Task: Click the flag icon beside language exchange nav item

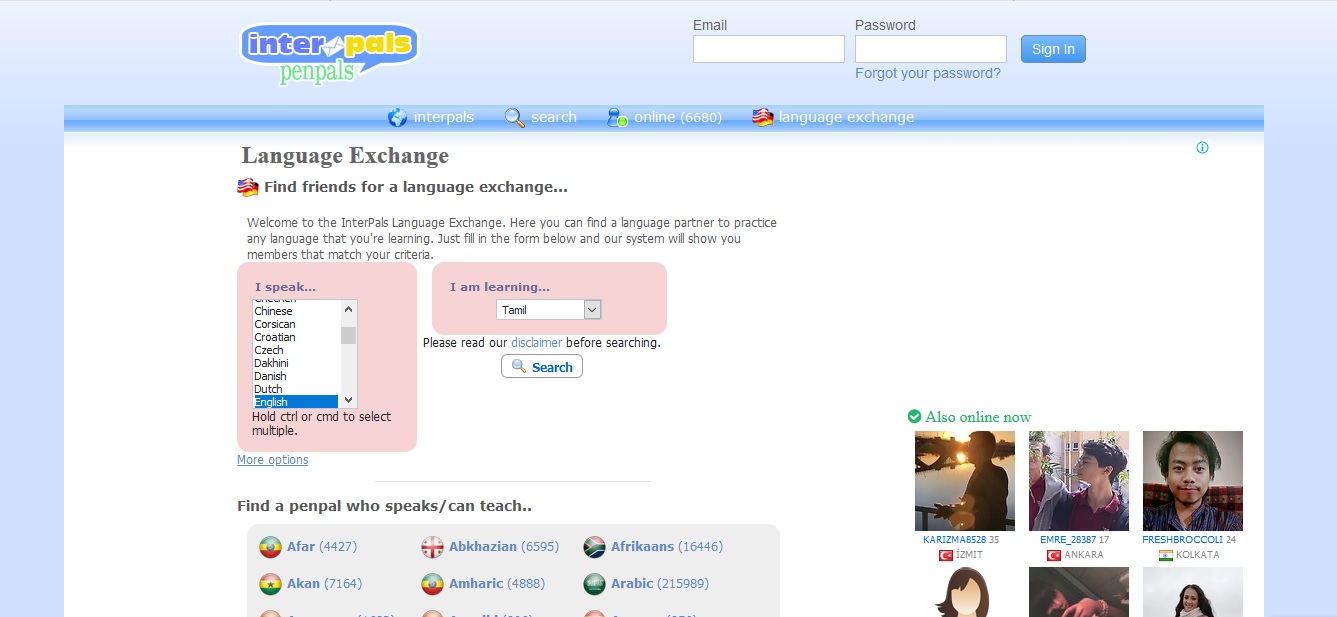Action: tap(762, 116)
